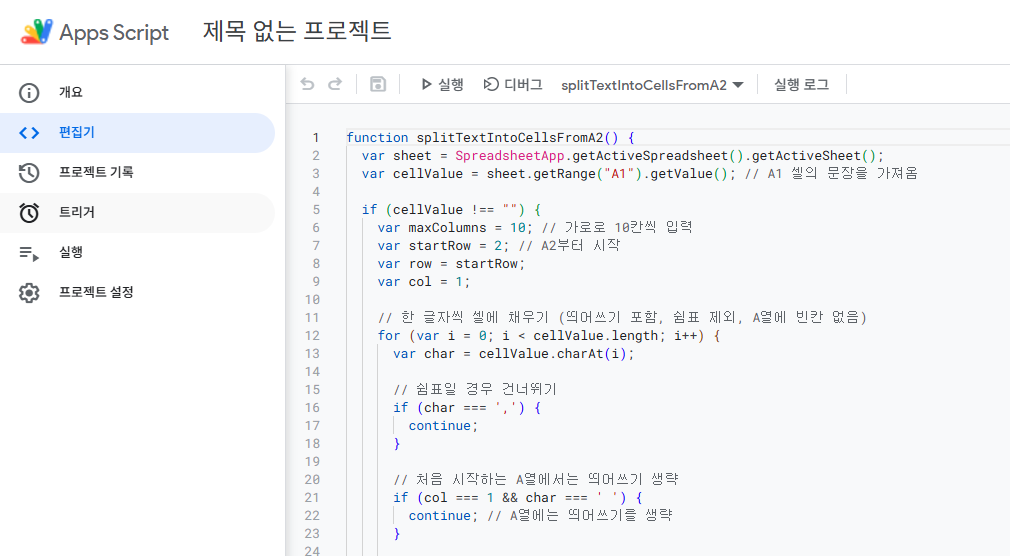
Task: Click the comment on line 11
Action: pos(622,318)
